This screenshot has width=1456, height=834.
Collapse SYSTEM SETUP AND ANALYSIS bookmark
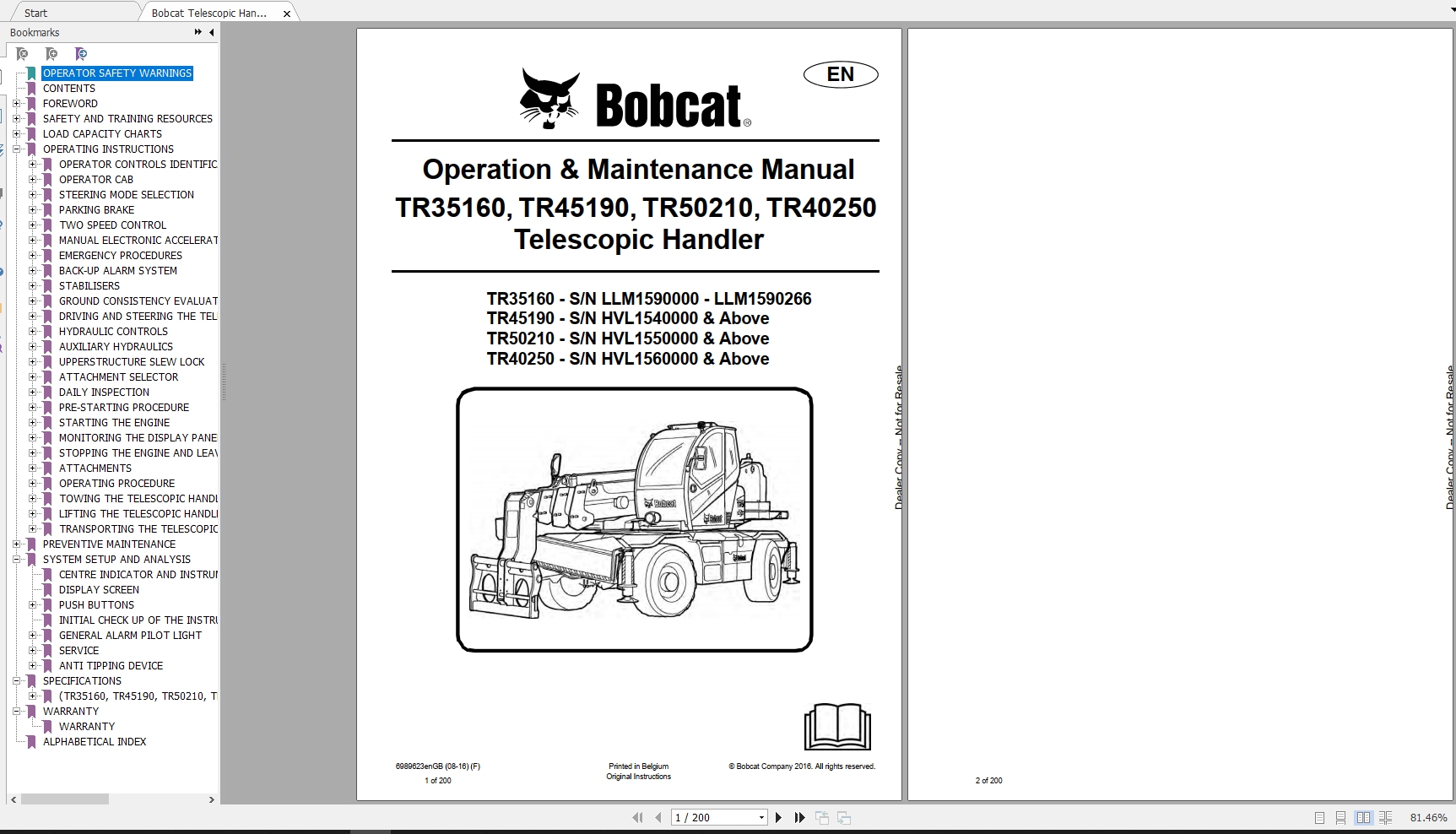[x=16, y=560]
